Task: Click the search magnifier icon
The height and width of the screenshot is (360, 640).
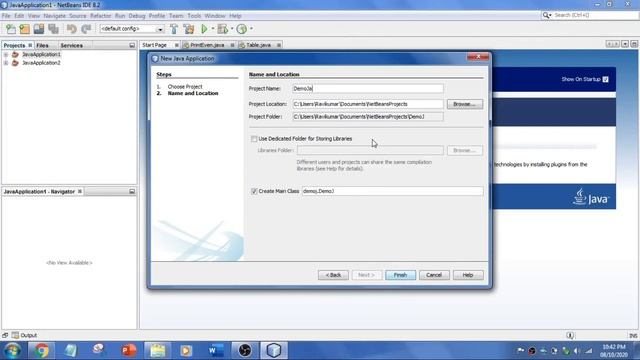Action: pos(546,15)
